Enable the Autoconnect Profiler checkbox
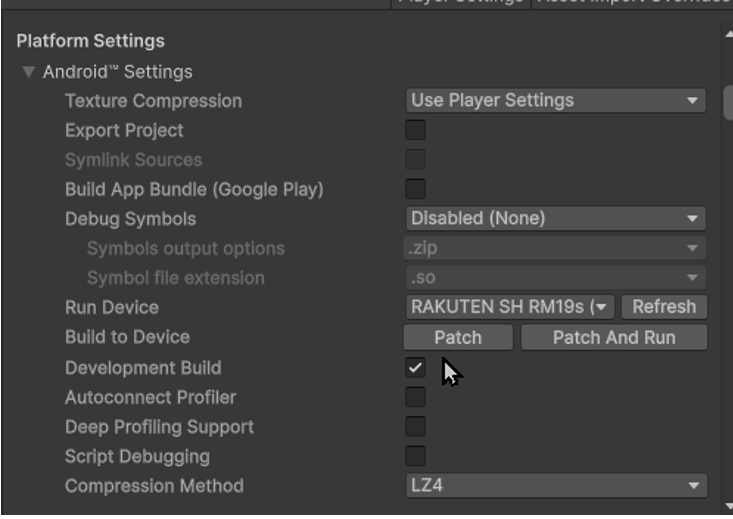 pos(415,397)
